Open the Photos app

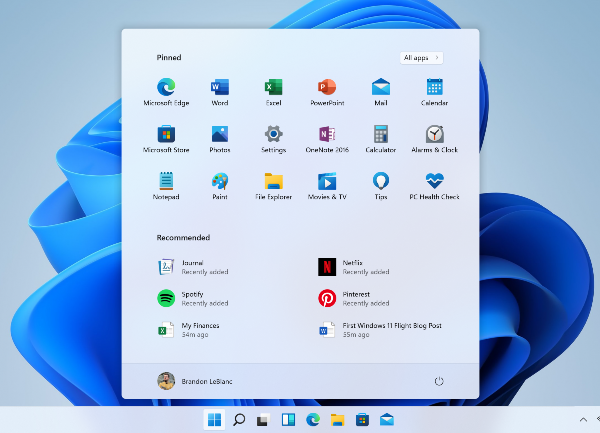pyautogui.click(x=220, y=139)
